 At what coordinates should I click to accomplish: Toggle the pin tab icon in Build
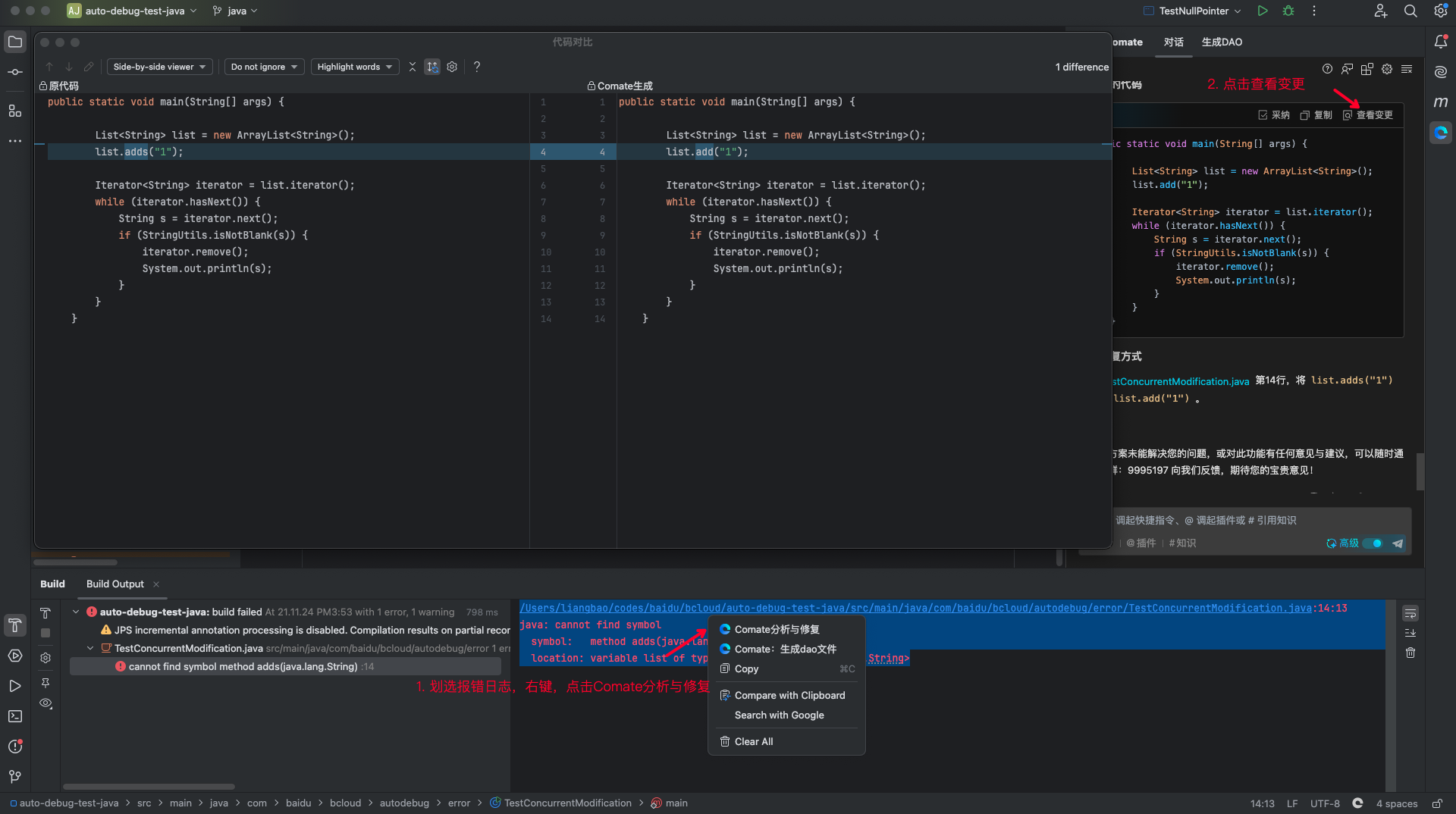pos(45,683)
